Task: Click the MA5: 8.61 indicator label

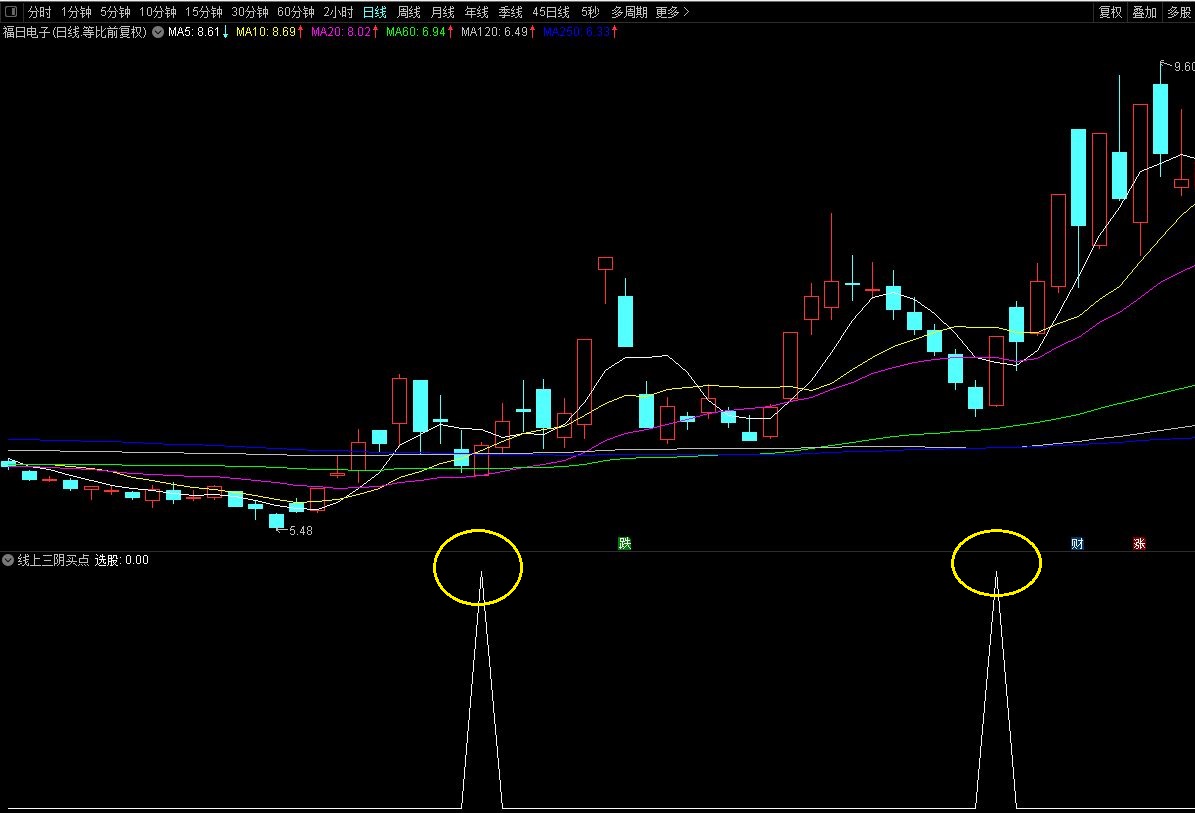Action: pos(194,32)
